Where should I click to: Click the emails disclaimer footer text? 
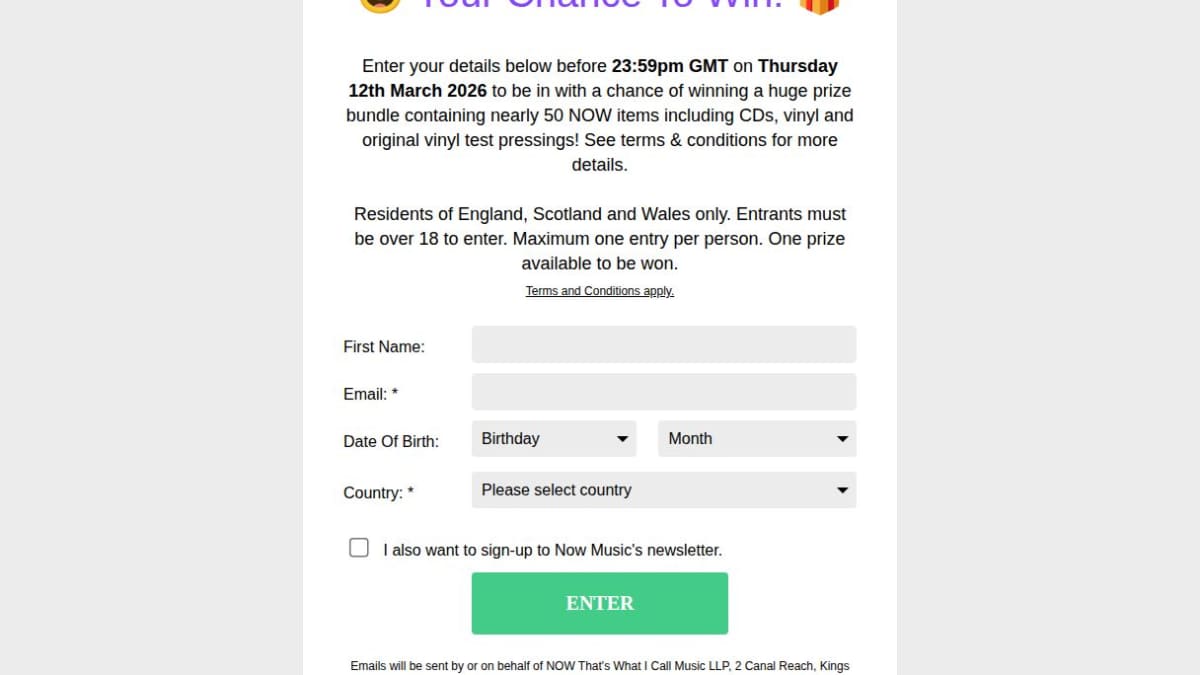click(x=600, y=666)
